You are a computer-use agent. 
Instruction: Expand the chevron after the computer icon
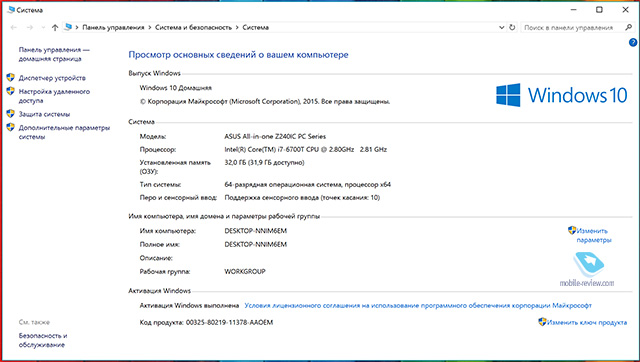pyautogui.click(x=77, y=27)
